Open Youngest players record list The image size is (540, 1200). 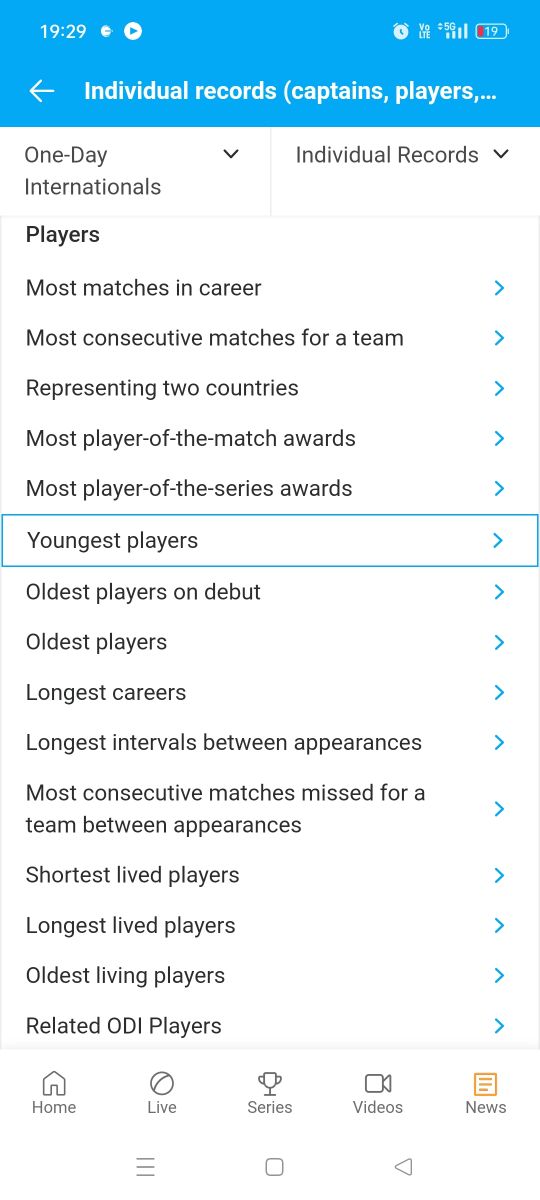[x=270, y=540]
